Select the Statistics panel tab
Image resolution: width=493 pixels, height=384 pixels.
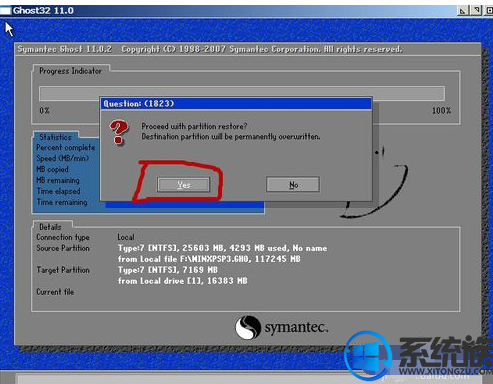coord(55,137)
